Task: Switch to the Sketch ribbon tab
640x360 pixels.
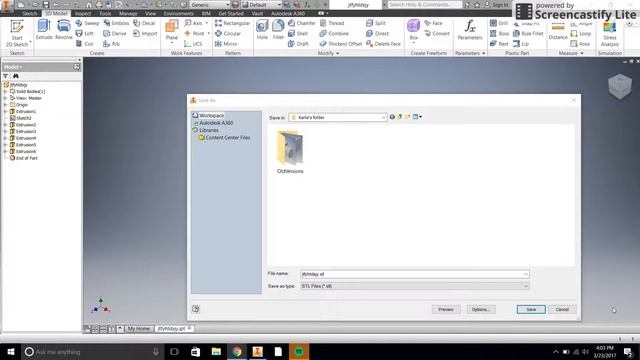Action: (x=29, y=13)
